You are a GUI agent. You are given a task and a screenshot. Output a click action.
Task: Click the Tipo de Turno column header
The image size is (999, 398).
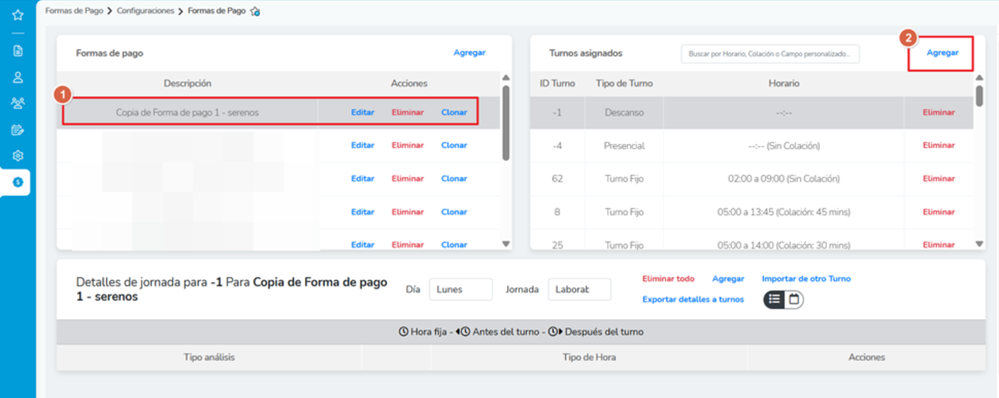point(624,83)
